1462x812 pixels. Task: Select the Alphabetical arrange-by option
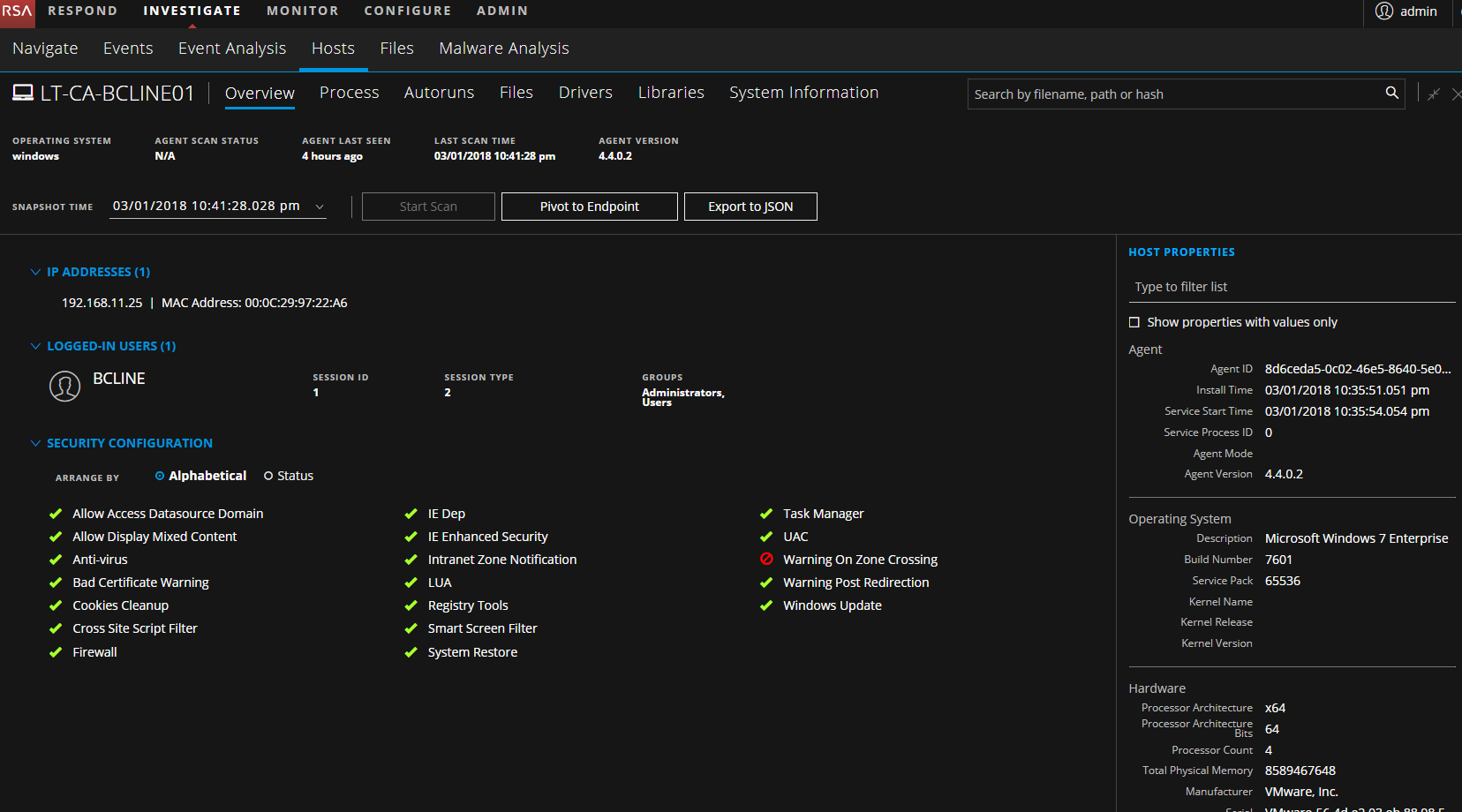pos(160,476)
